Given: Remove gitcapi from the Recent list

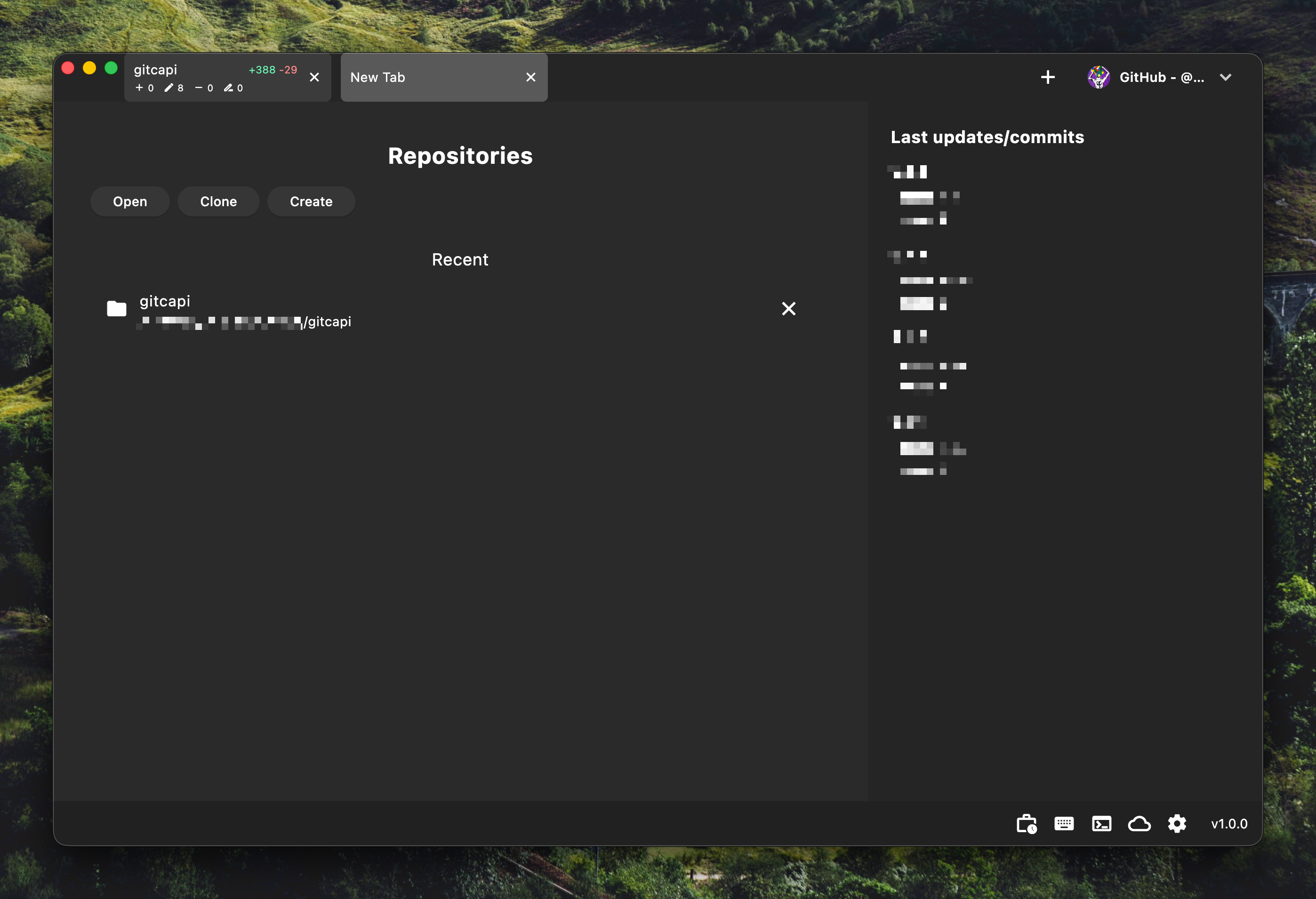Looking at the screenshot, I should click(x=789, y=309).
